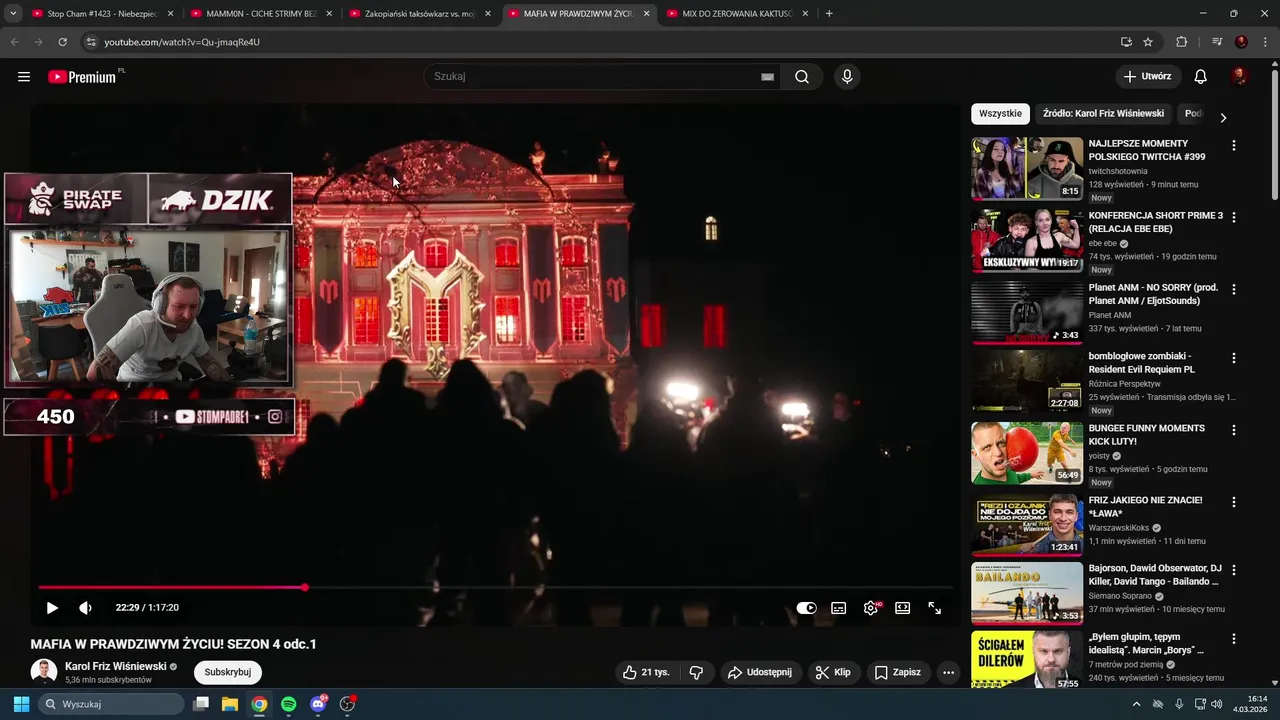Viewport: 1280px width, 720px height.
Task: Open YouTube notifications bell
Action: [1201, 77]
